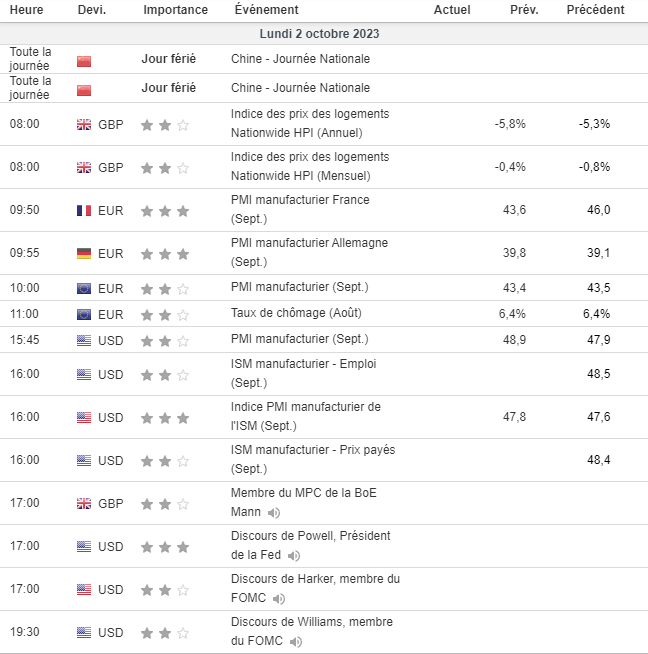Open PMI manufacturier Allemagne event
This screenshot has height=654, width=648.
[308, 243]
